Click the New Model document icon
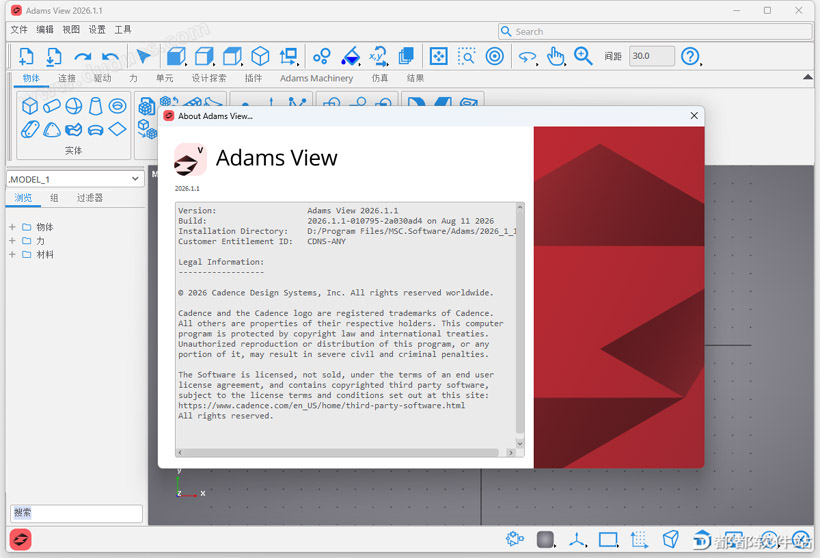Screen dimensions: 820x558 pos(26,56)
